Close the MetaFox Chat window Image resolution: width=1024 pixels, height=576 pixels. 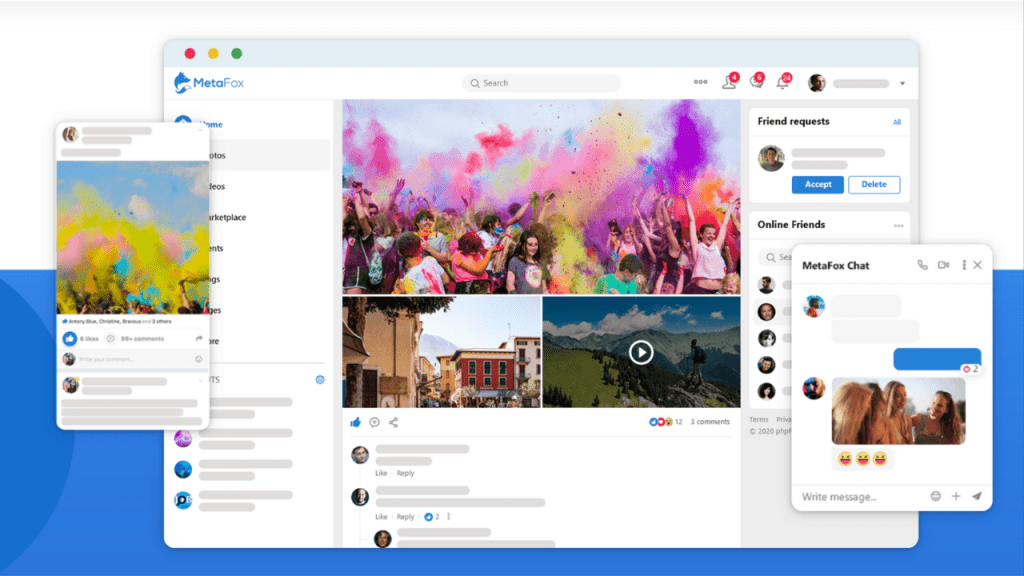[x=978, y=265]
